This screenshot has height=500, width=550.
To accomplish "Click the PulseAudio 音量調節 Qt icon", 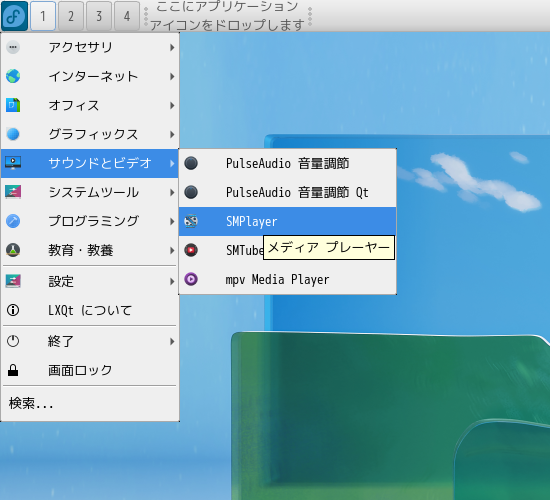I will (x=191, y=192).
